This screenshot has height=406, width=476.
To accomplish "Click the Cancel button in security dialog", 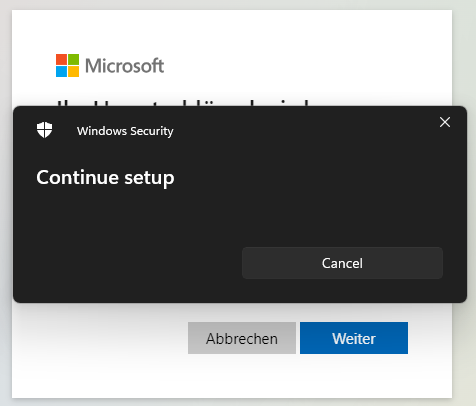I will (x=342, y=263).
